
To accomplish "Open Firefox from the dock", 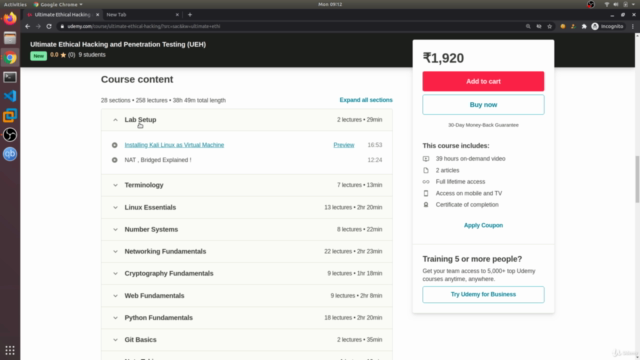I will [10, 18].
